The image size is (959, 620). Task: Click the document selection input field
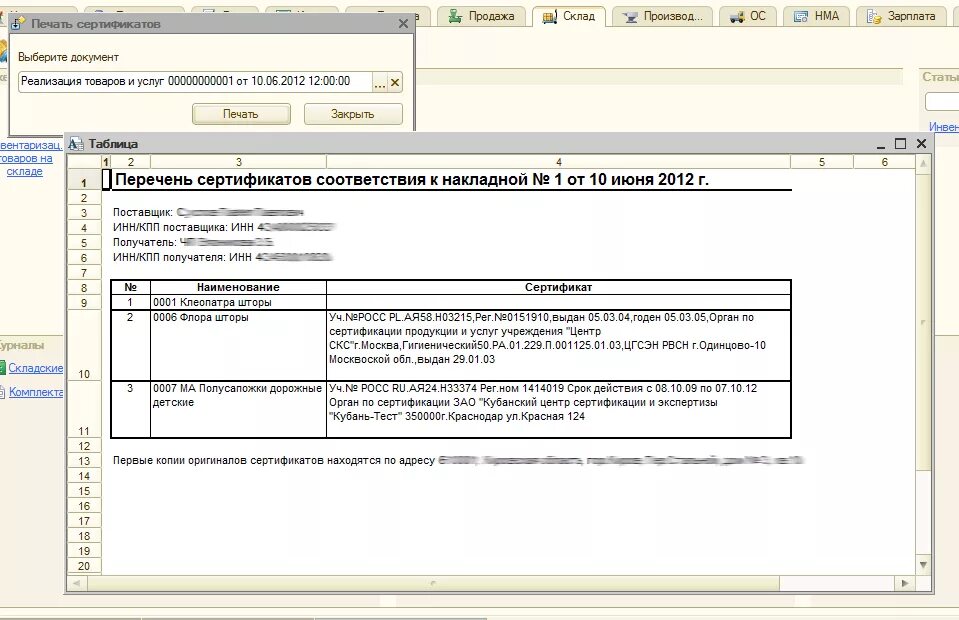click(x=195, y=82)
